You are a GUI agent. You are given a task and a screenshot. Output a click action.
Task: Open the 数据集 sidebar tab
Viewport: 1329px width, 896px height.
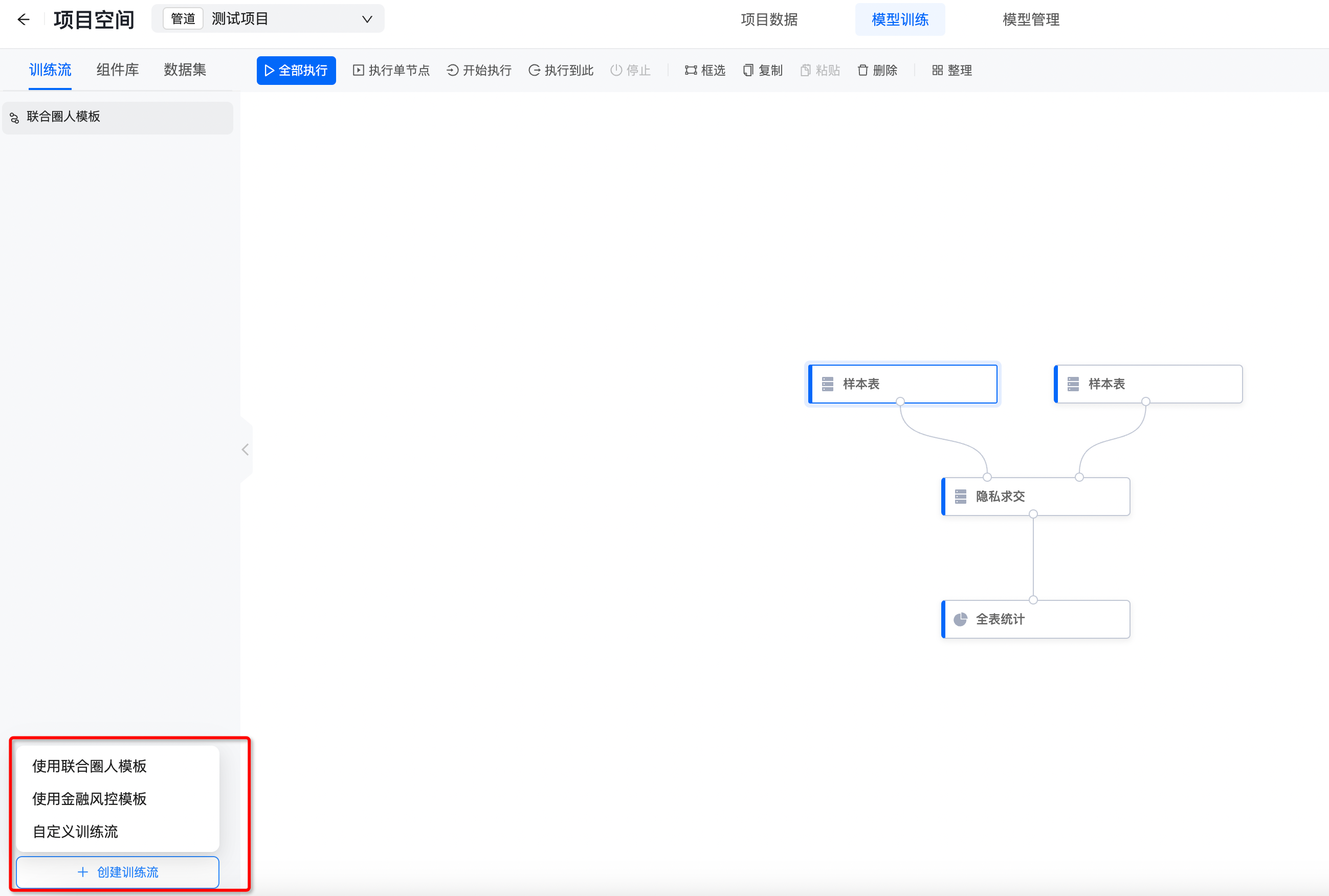point(185,70)
